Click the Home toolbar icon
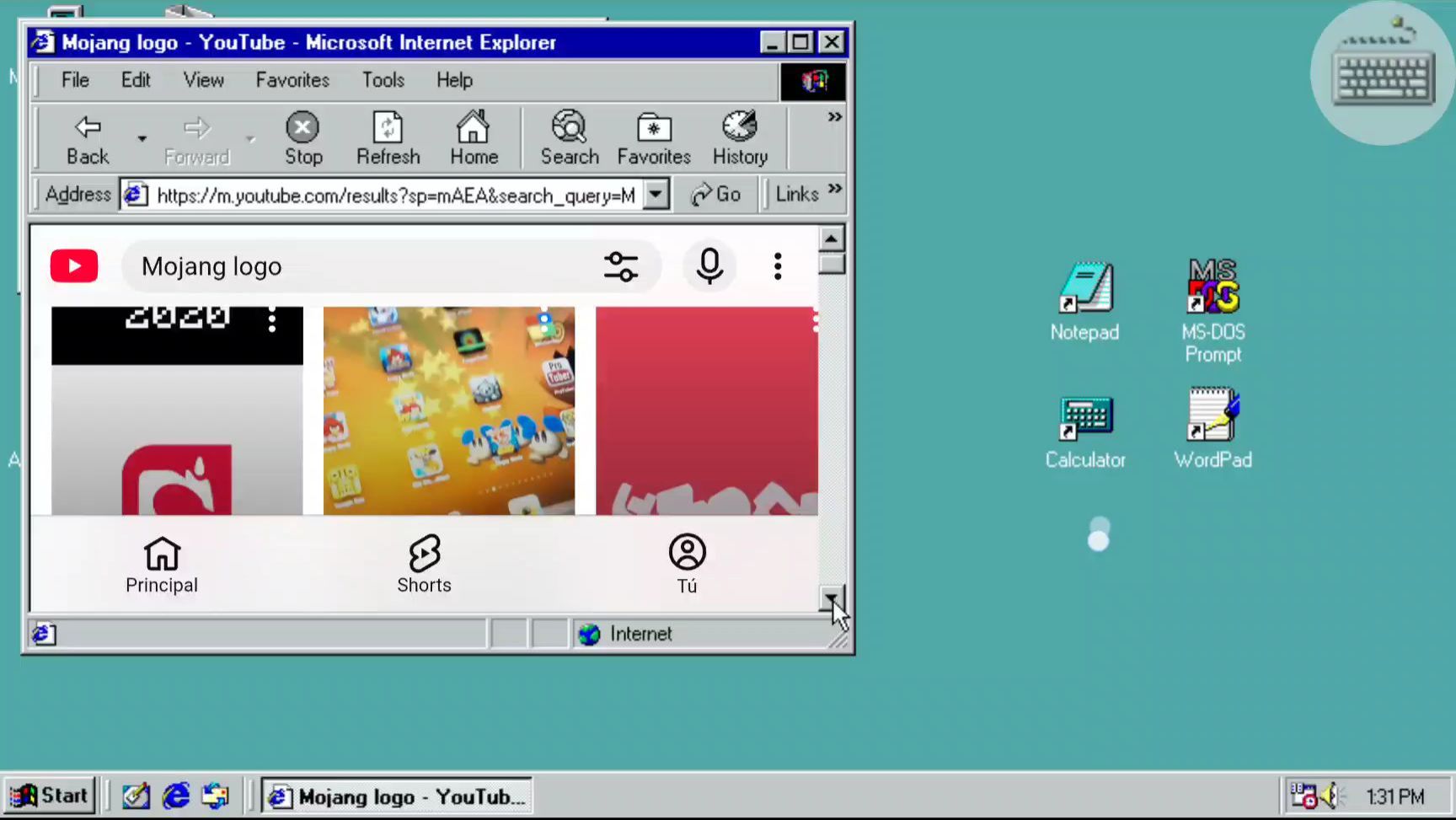This screenshot has height=820, width=1456. [x=474, y=138]
